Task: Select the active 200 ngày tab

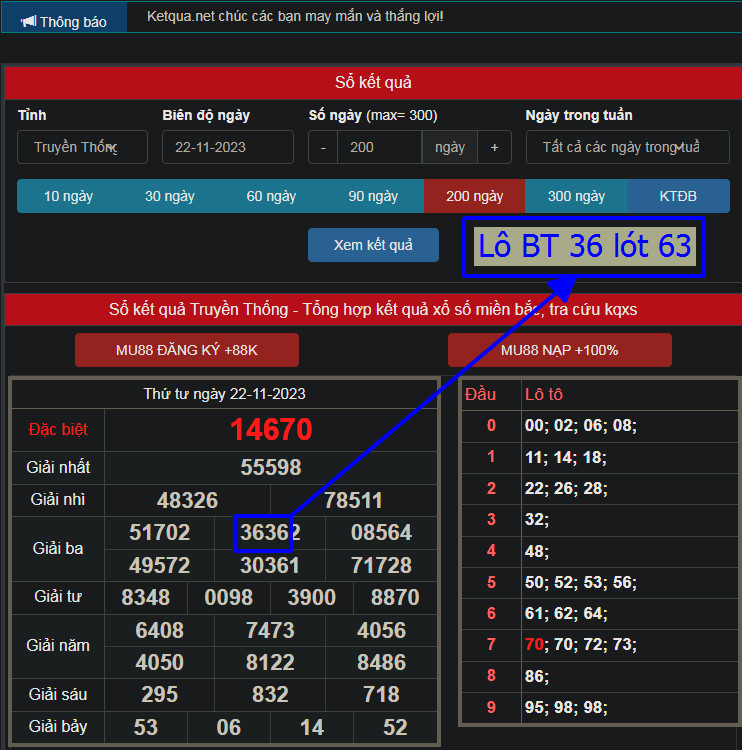Action: (474, 196)
